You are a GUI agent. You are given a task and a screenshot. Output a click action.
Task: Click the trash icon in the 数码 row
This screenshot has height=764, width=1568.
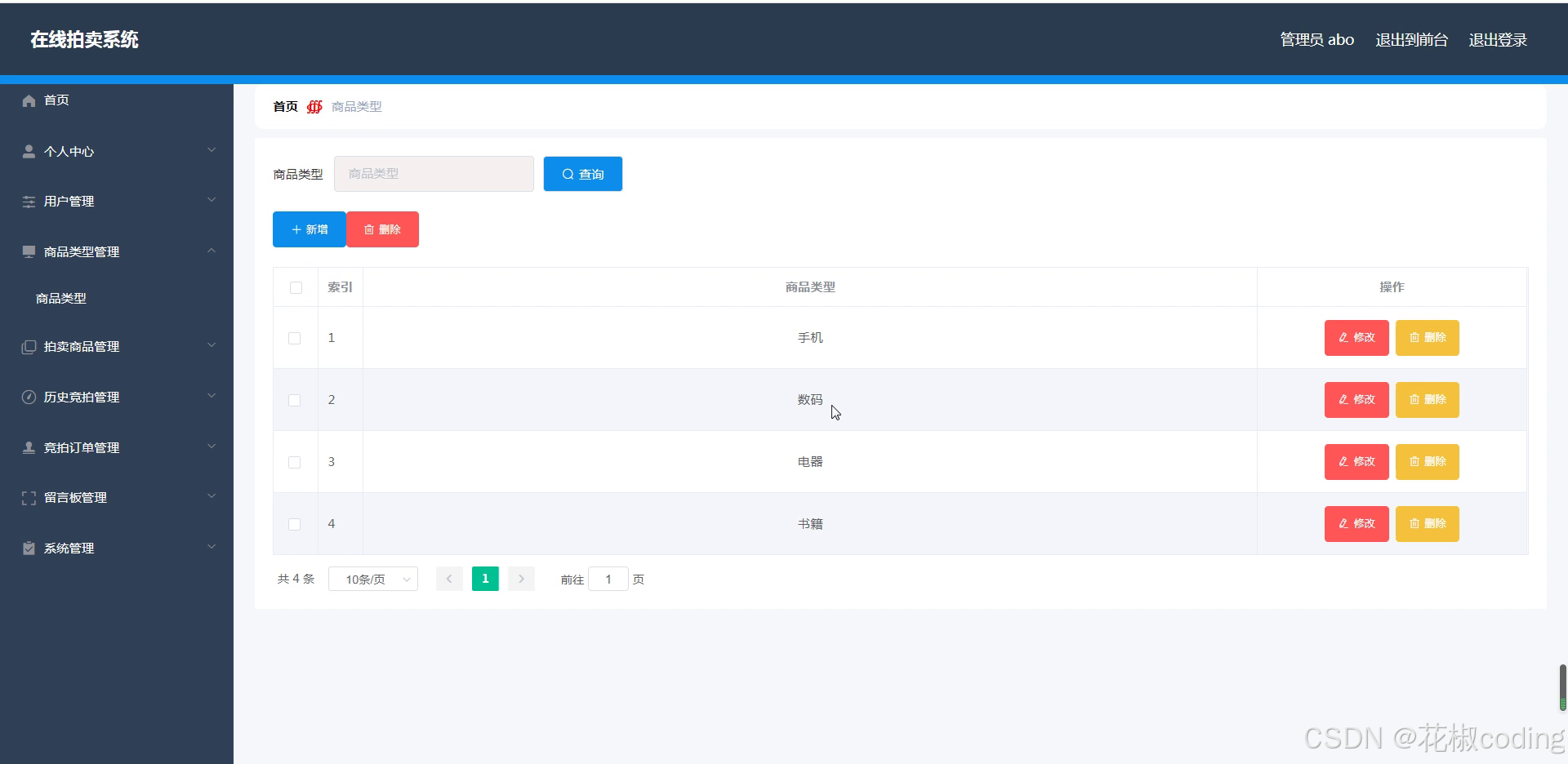pyautogui.click(x=1414, y=399)
